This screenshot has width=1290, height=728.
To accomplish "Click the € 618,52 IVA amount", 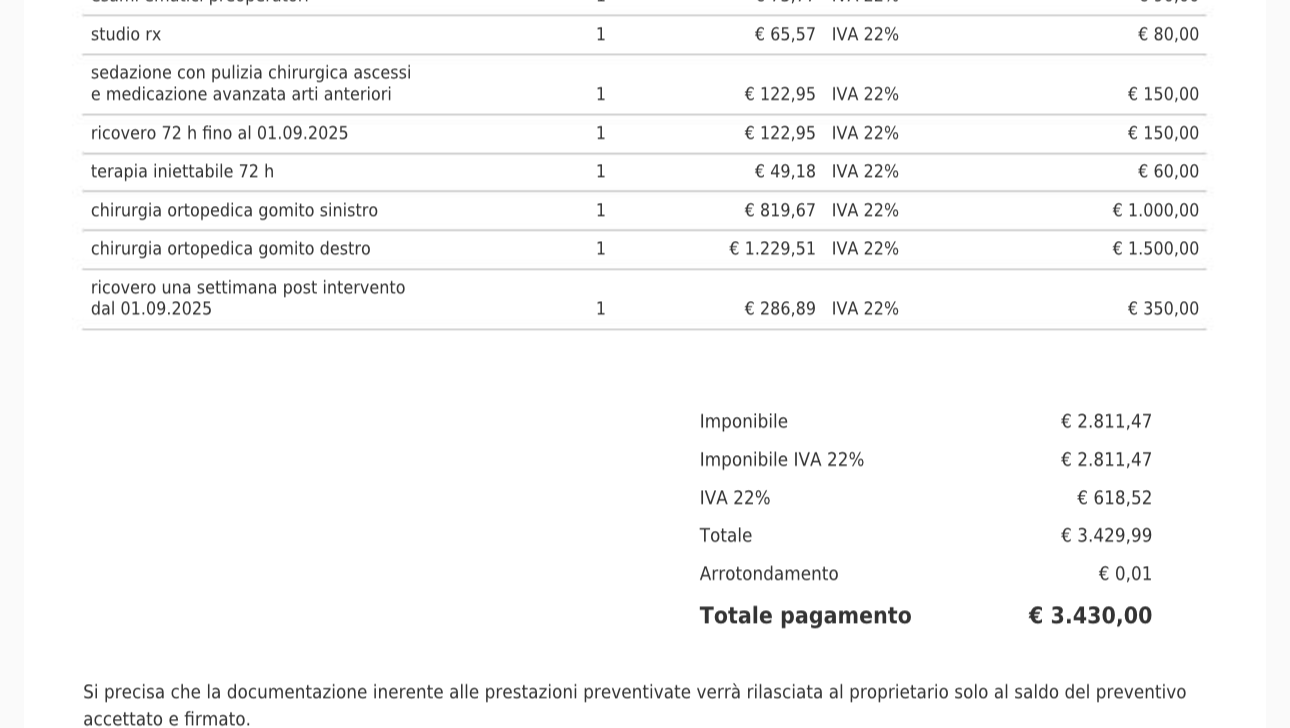I will click(x=1114, y=498).
